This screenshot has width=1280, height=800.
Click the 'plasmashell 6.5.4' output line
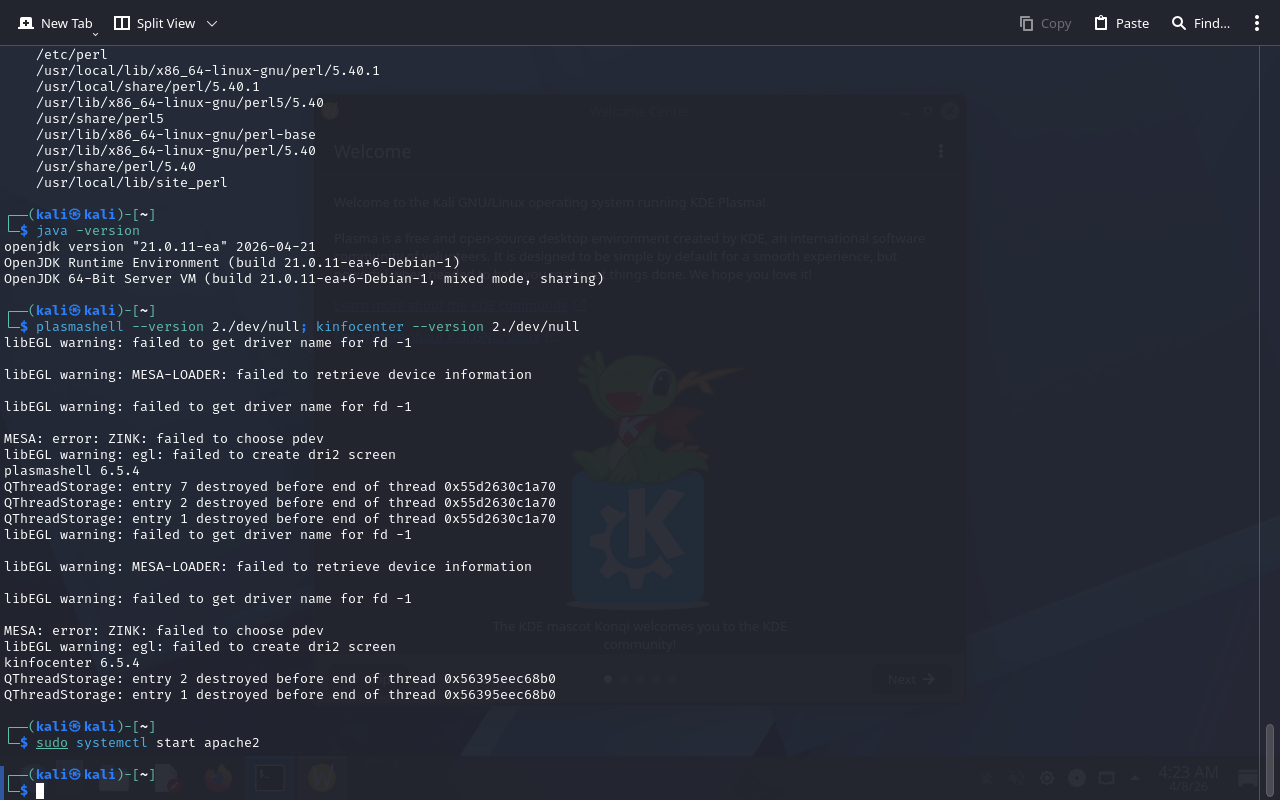(x=72, y=471)
